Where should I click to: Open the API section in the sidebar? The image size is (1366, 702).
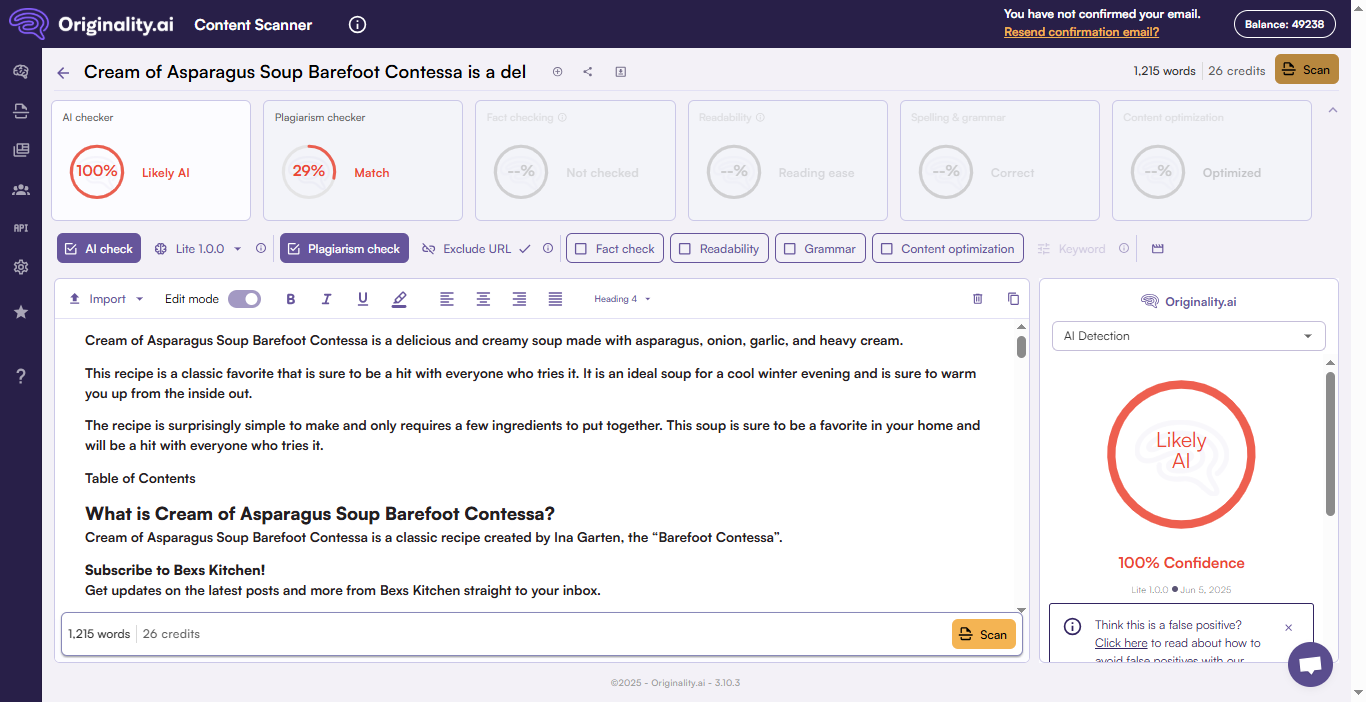click(x=20, y=228)
